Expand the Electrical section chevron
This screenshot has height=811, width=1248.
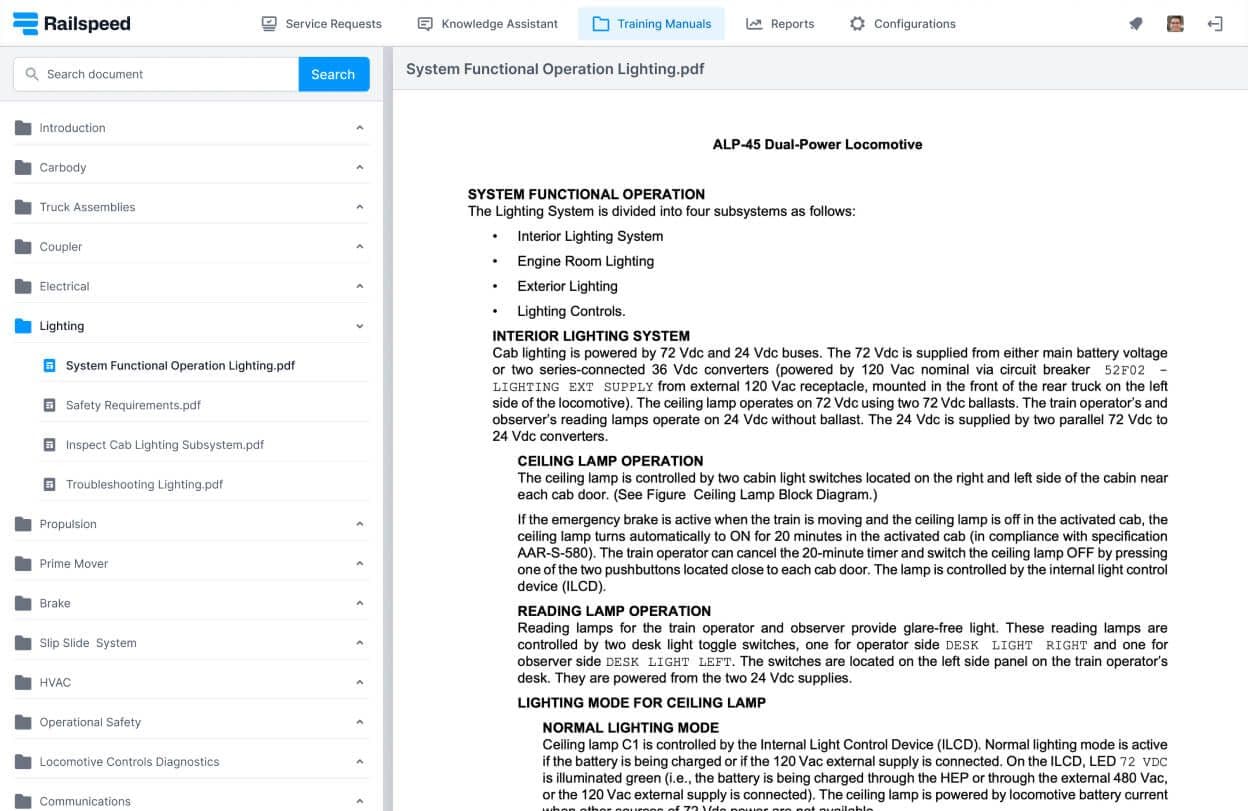pos(360,286)
